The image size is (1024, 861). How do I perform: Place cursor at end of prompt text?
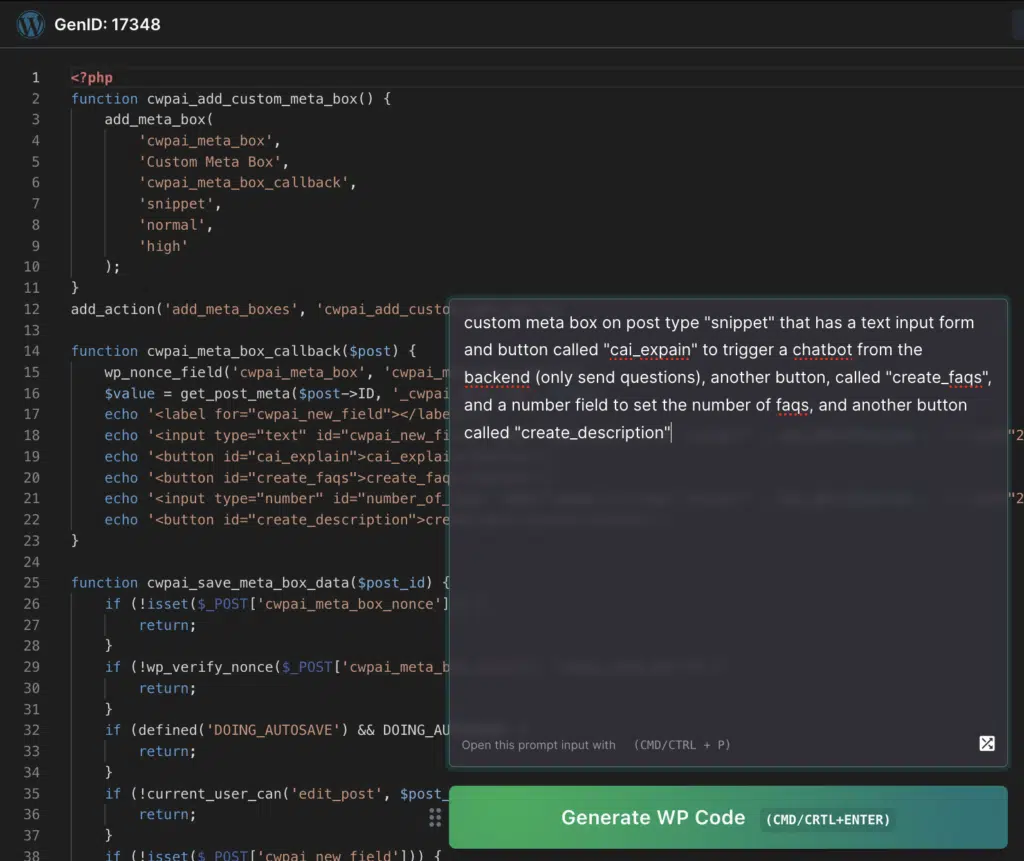(671, 433)
